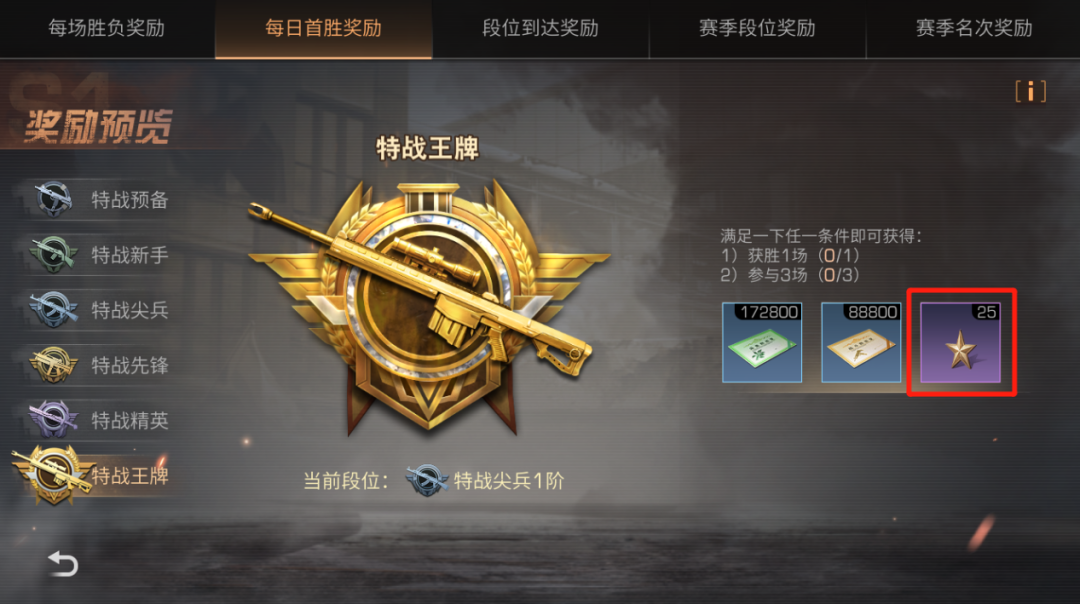The width and height of the screenshot is (1080, 604).
Task: Tap the green 172800 reward item
Action: pos(762,342)
